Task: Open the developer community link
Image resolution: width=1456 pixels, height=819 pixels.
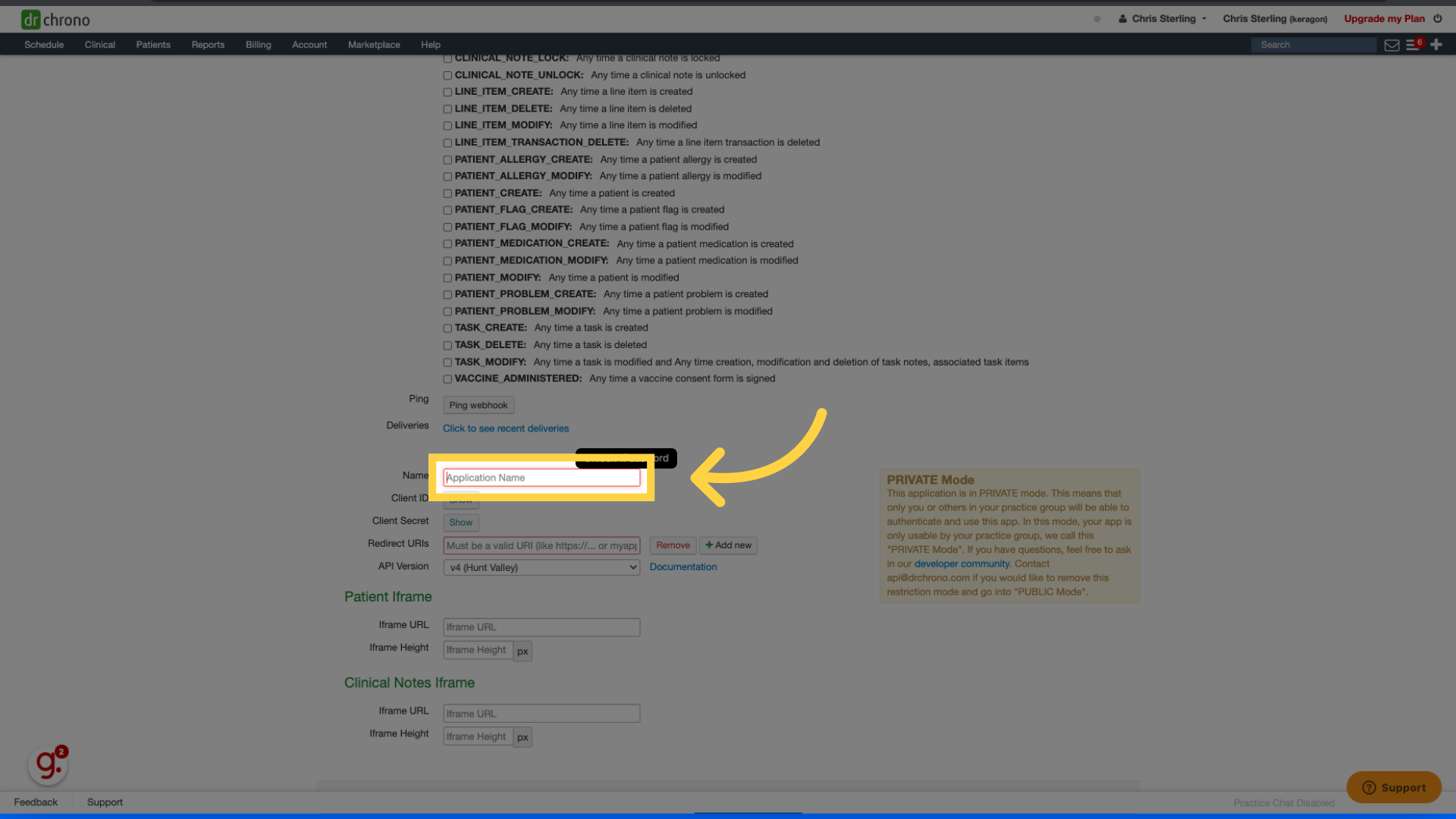Action: (962, 563)
